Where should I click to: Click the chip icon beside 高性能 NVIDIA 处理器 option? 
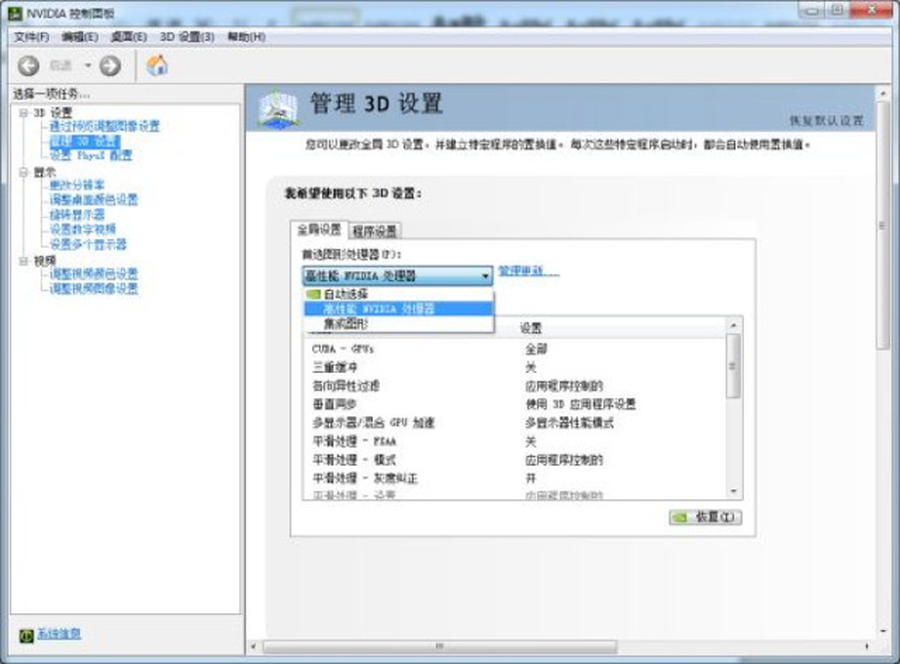(x=316, y=308)
